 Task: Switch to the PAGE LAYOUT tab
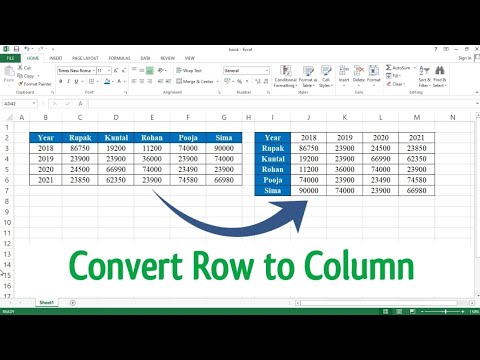[85, 58]
